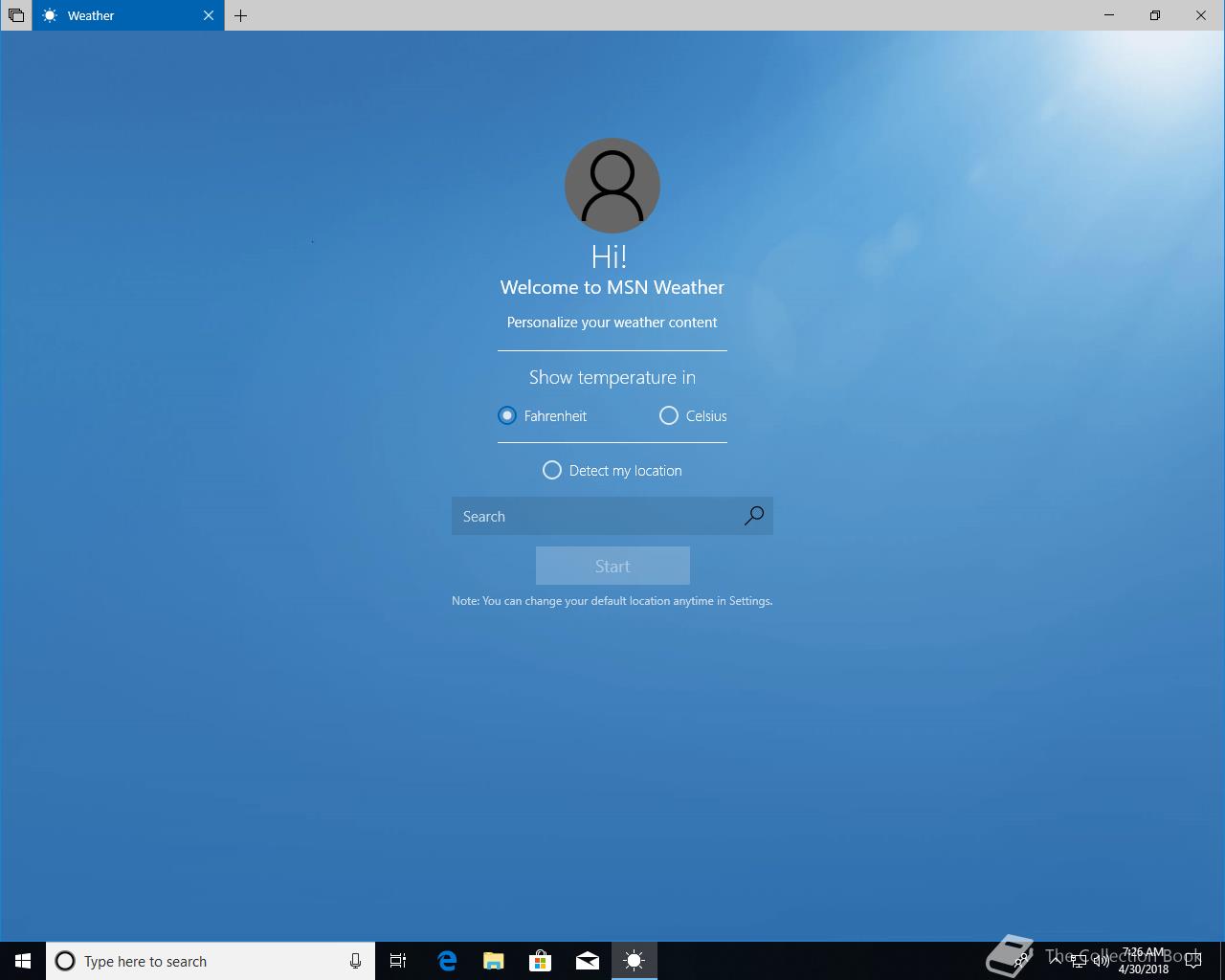Open the Action Center notifications icon
This screenshot has height=980, width=1225.
[1193, 961]
